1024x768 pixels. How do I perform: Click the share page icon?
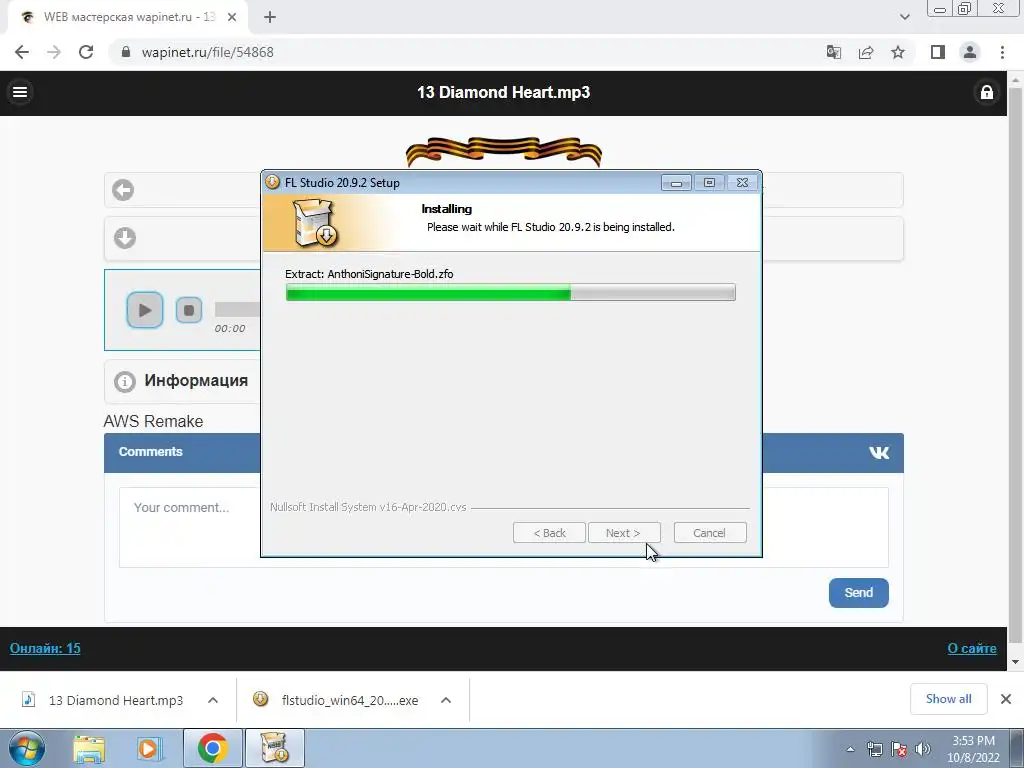(x=866, y=52)
